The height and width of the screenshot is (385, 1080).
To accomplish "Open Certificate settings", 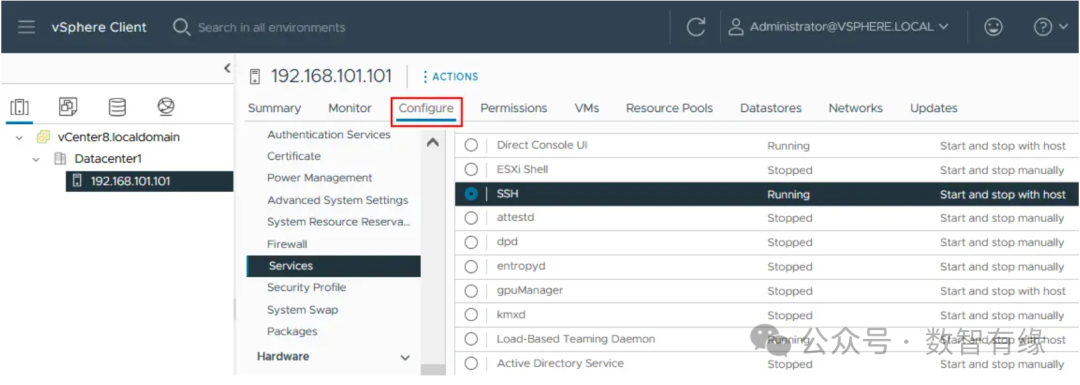I will 294,156.
